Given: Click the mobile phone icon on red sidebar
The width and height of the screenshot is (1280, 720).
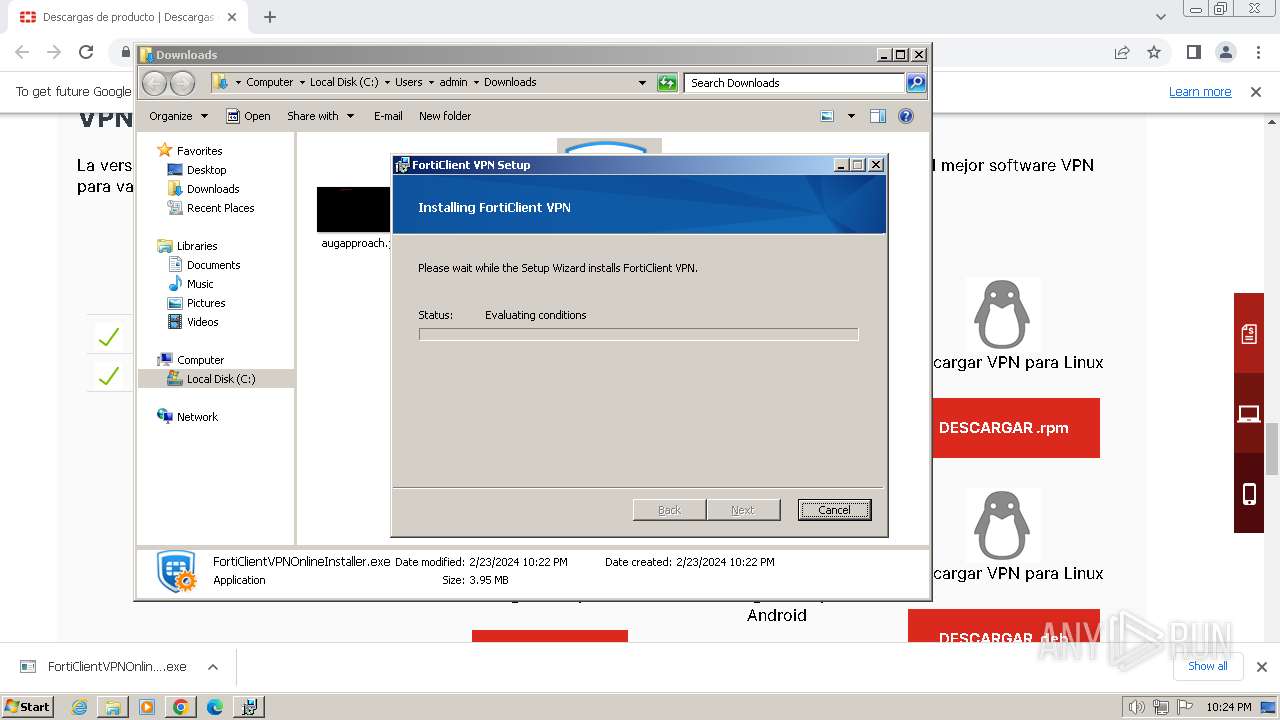Looking at the screenshot, I should (x=1249, y=493).
